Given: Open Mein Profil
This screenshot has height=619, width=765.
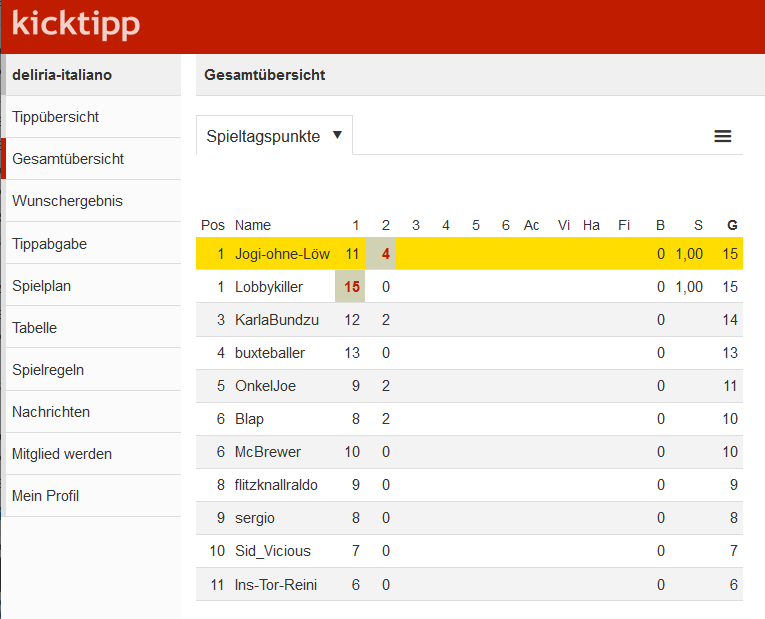Looking at the screenshot, I should coord(45,496).
